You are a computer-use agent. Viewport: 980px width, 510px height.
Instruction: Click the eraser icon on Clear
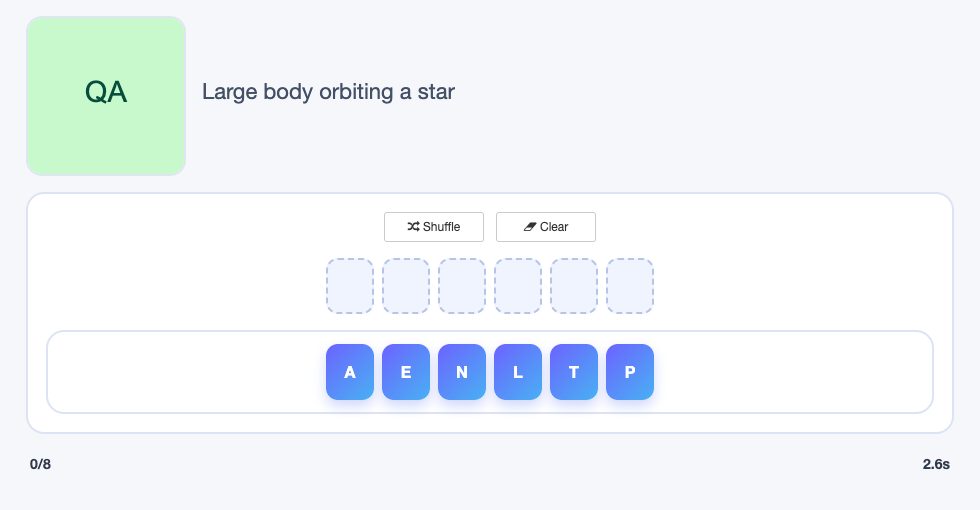(530, 226)
